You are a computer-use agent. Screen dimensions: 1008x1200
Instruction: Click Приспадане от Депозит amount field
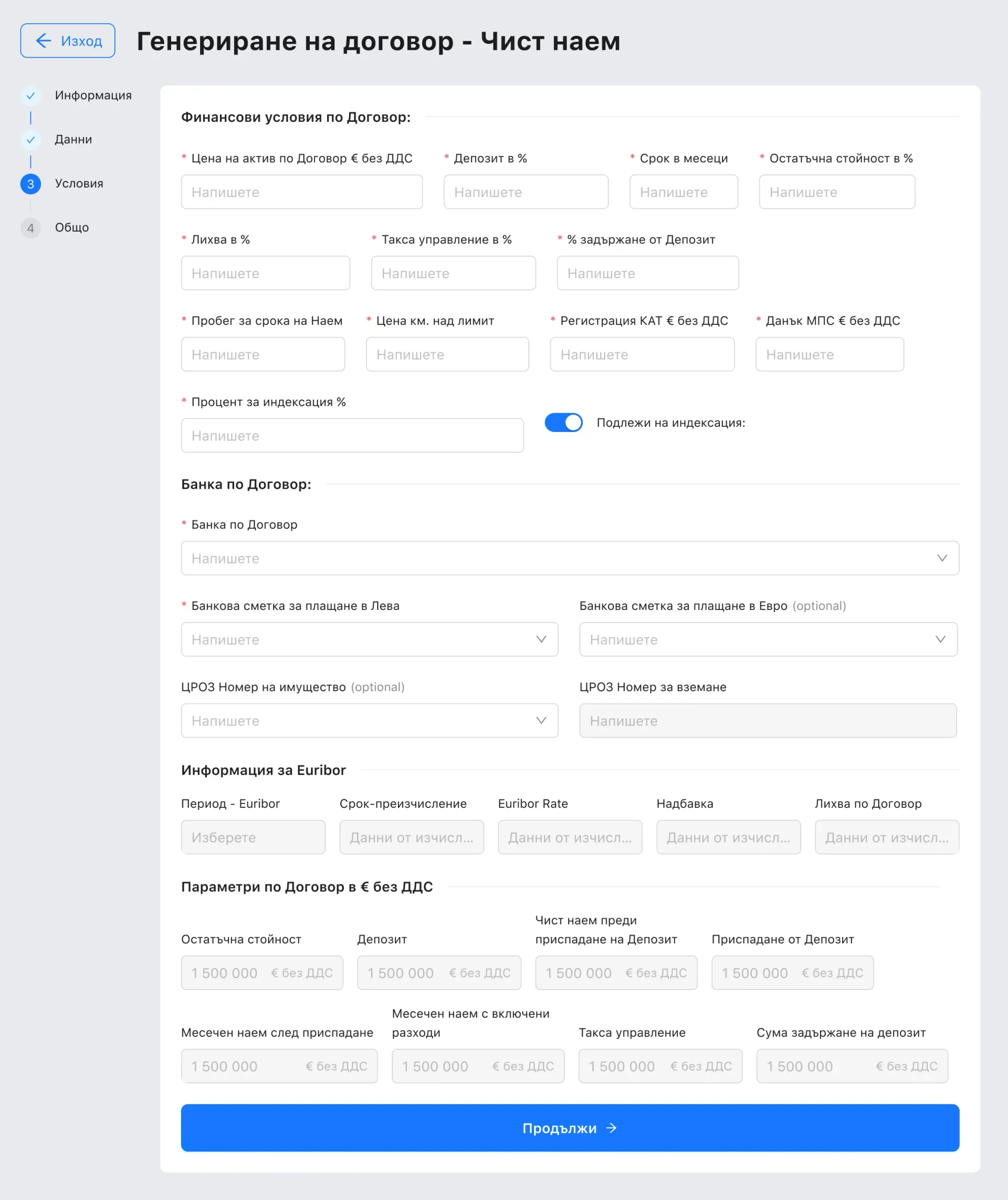click(x=792, y=972)
